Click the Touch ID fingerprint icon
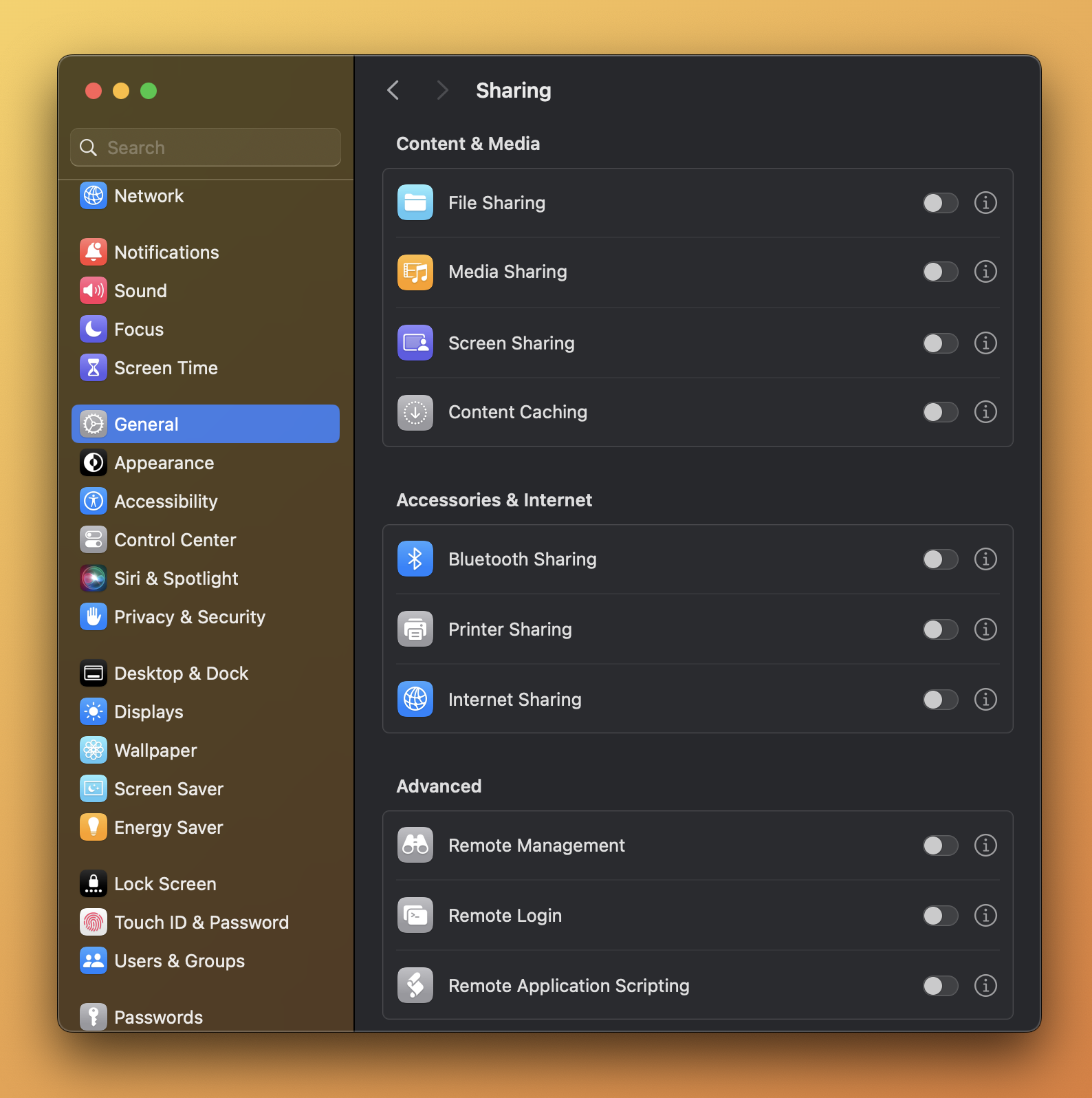1092x1098 pixels. (94, 923)
